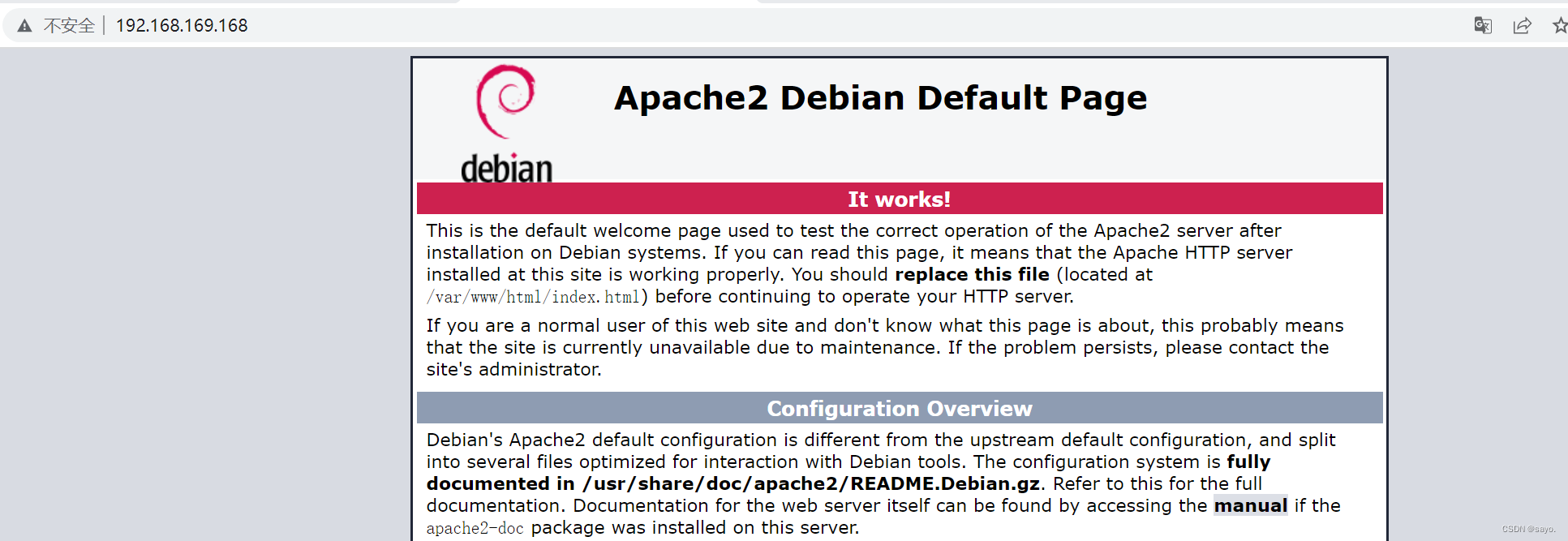Click the Apache2 Debian Default Page heading
The width and height of the screenshot is (1568, 541).
coord(880,98)
